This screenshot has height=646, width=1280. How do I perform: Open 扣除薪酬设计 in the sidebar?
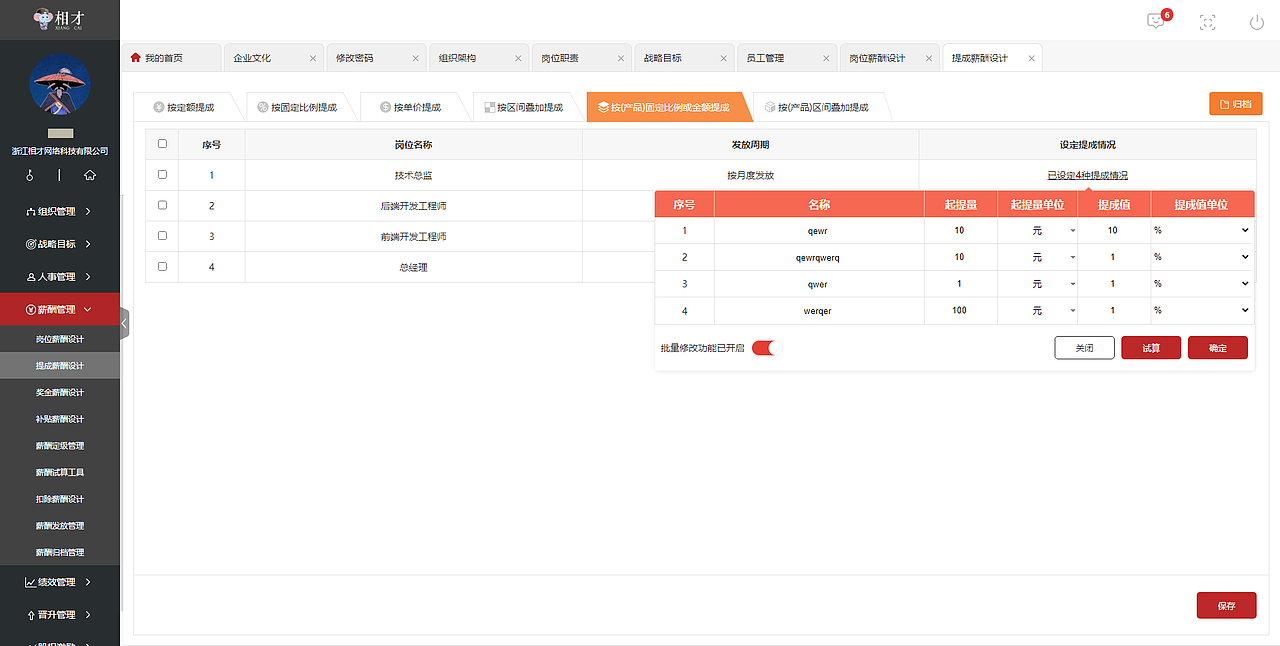click(60, 499)
